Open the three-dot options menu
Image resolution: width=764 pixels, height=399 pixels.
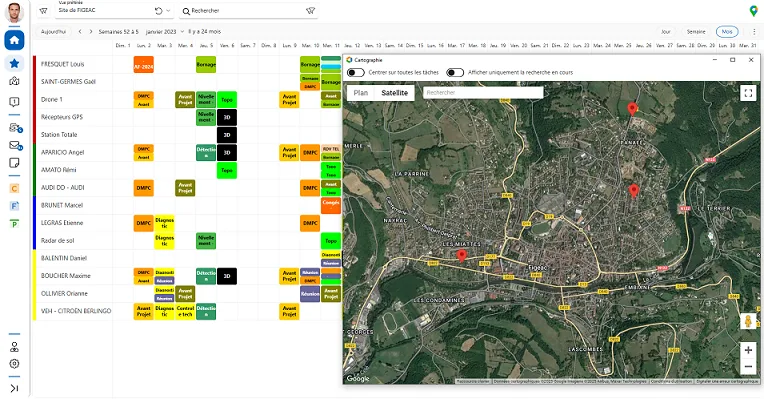[754, 32]
